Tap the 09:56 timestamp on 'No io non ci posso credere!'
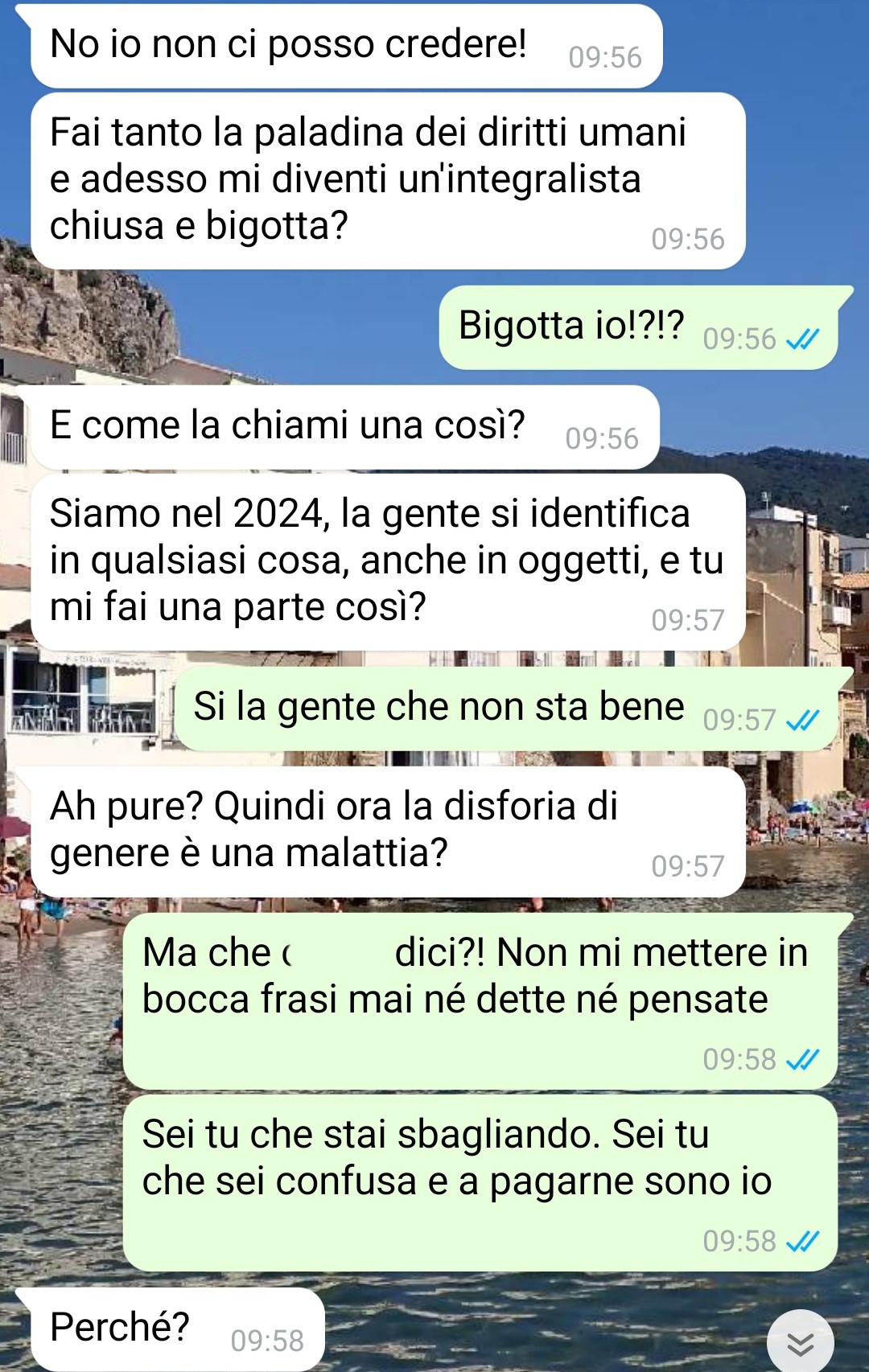Image resolution: width=869 pixels, height=1372 pixels. coord(605,58)
